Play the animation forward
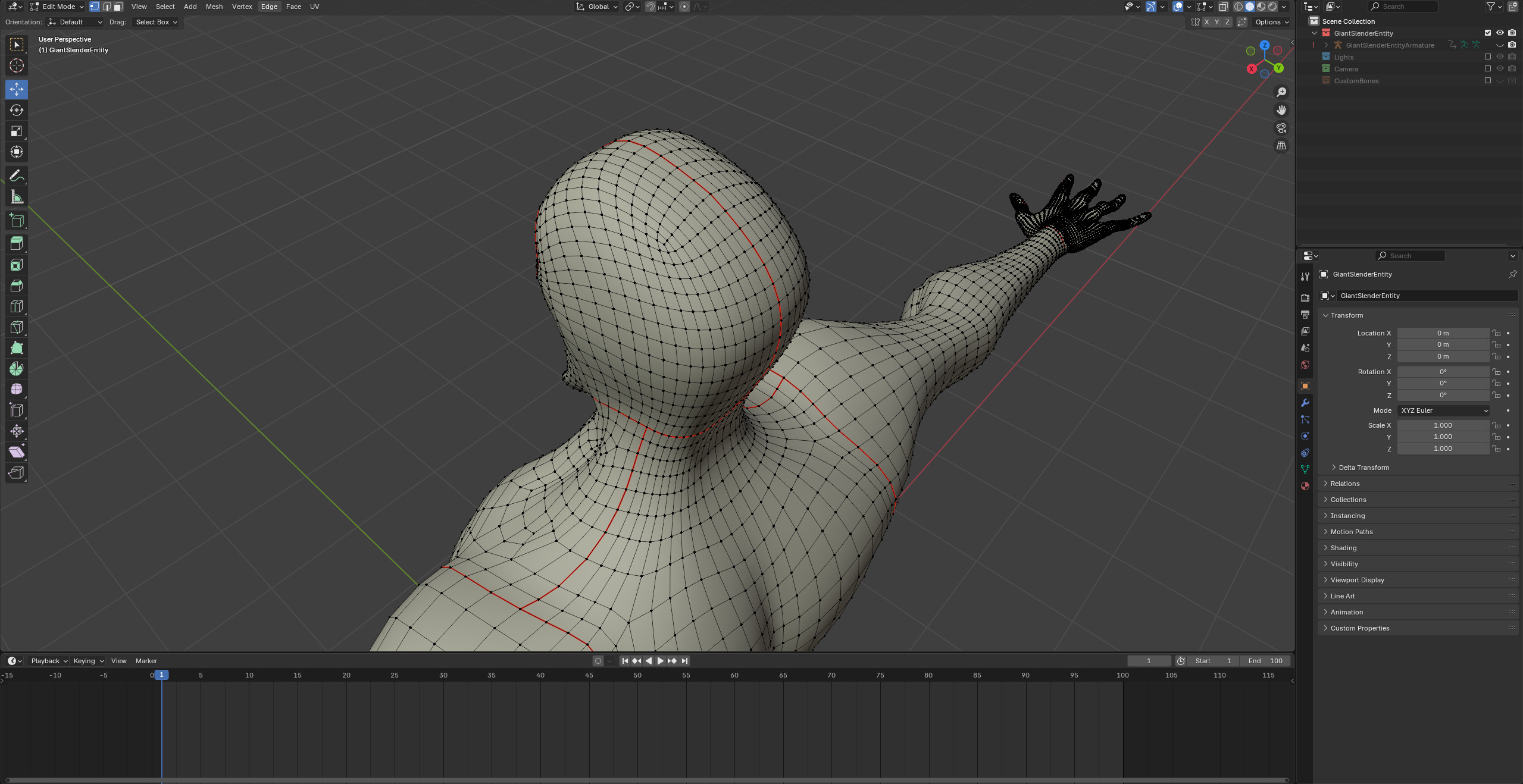This screenshot has height=784, width=1523. (660, 661)
